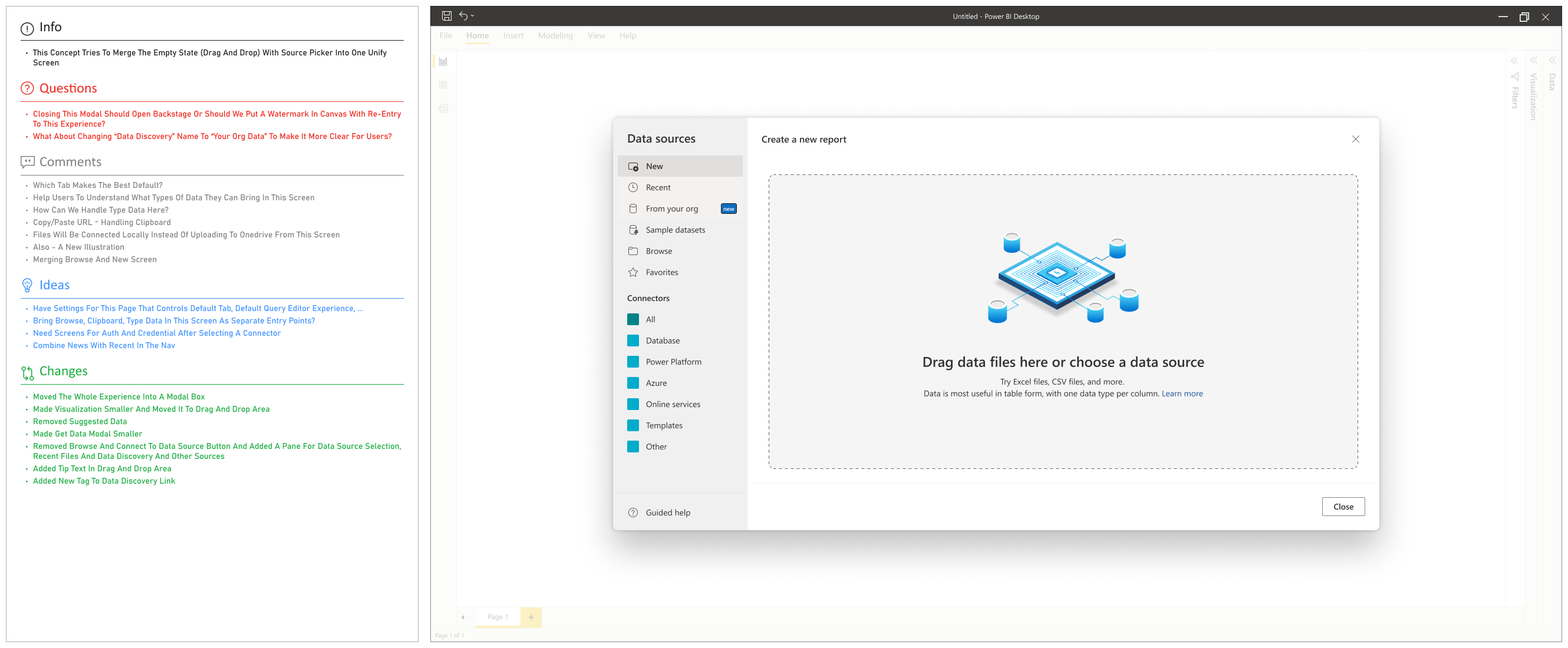The width and height of the screenshot is (1568, 648).
Task: Open the Report view icon in left rail
Action: [x=443, y=61]
